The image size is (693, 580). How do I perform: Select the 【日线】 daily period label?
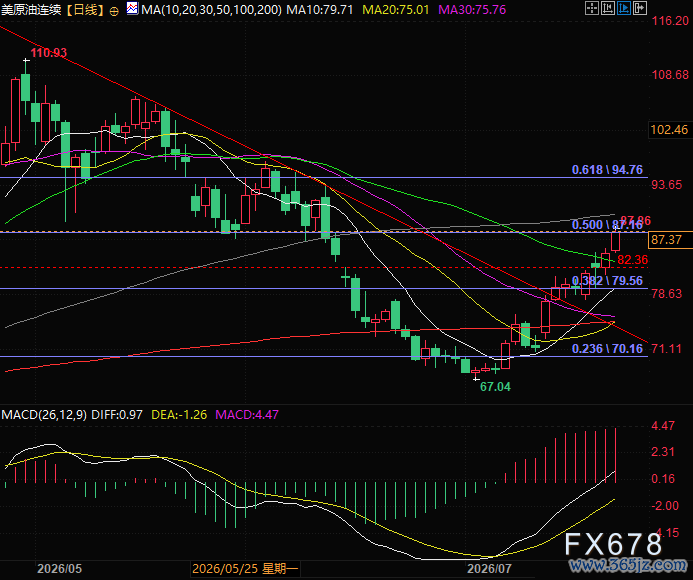[85, 10]
